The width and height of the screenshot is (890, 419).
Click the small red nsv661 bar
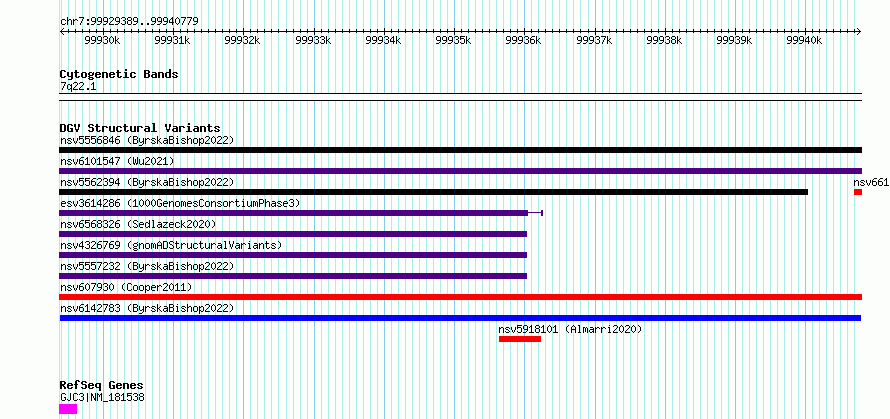[x=858, y=192]
